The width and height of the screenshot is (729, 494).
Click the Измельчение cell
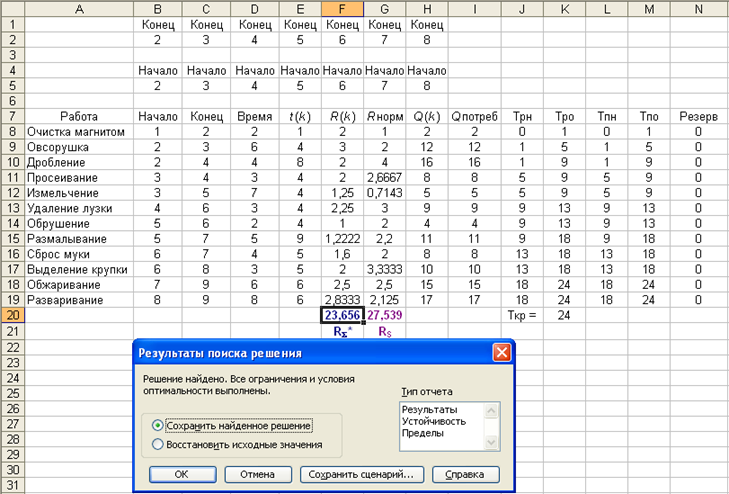tap(79, 193)
